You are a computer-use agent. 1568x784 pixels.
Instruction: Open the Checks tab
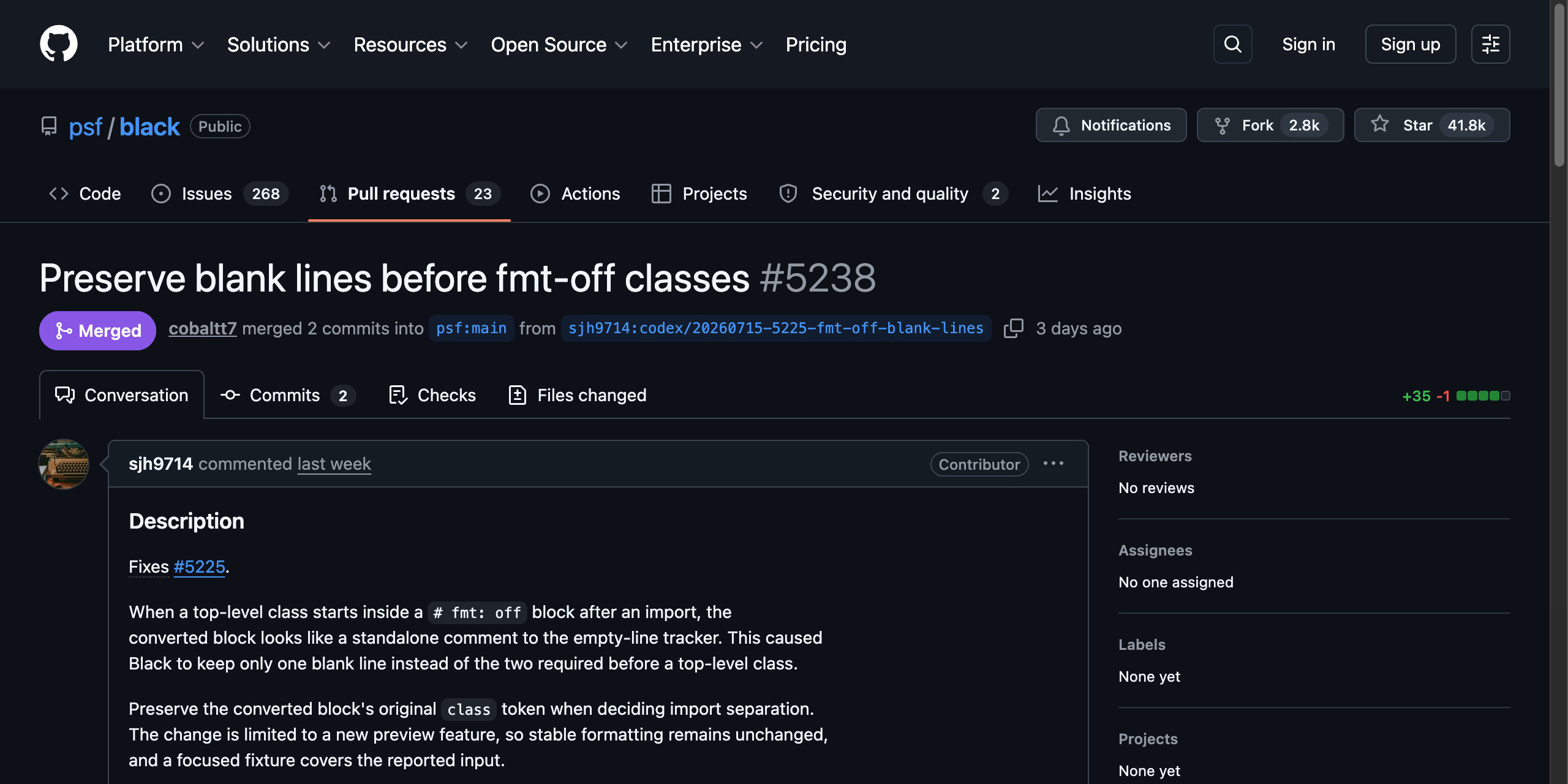(x=432, y=395)
